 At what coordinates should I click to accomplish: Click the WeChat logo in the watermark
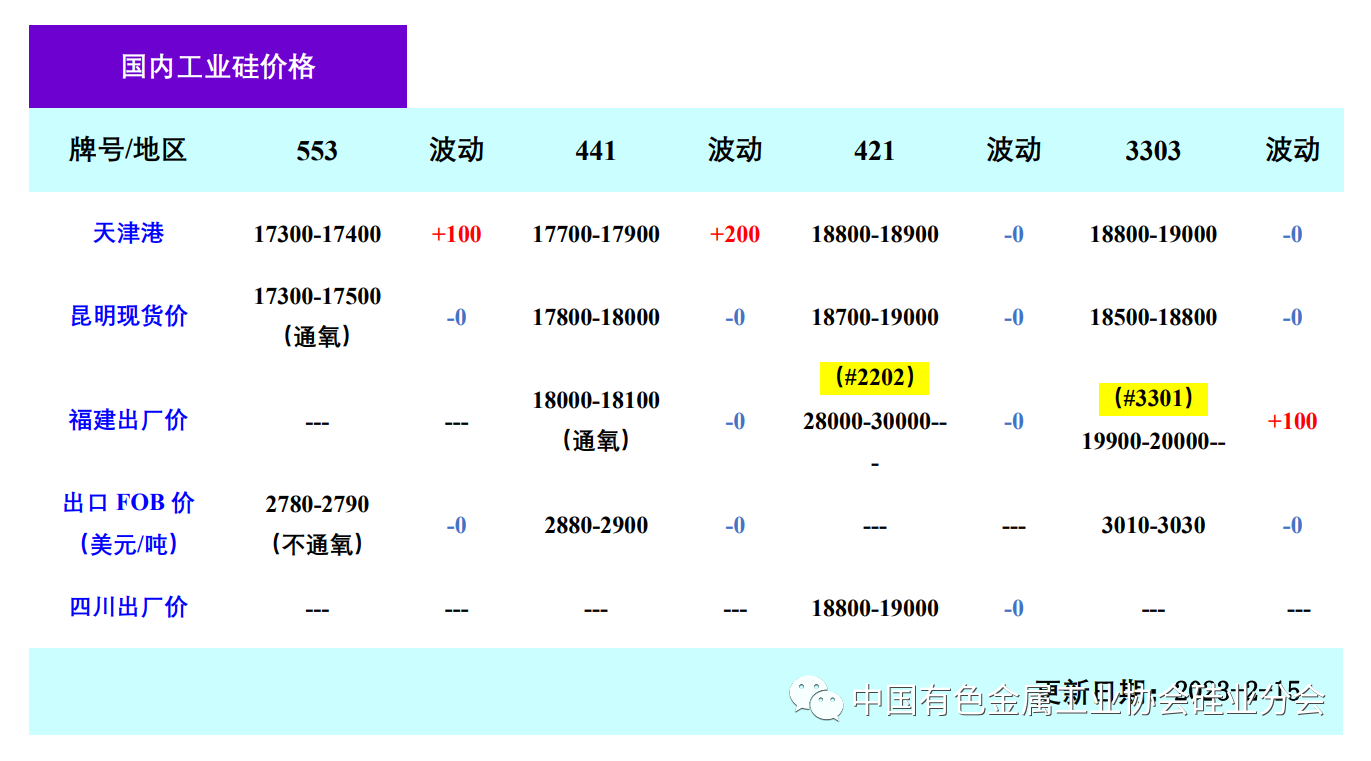816,698
